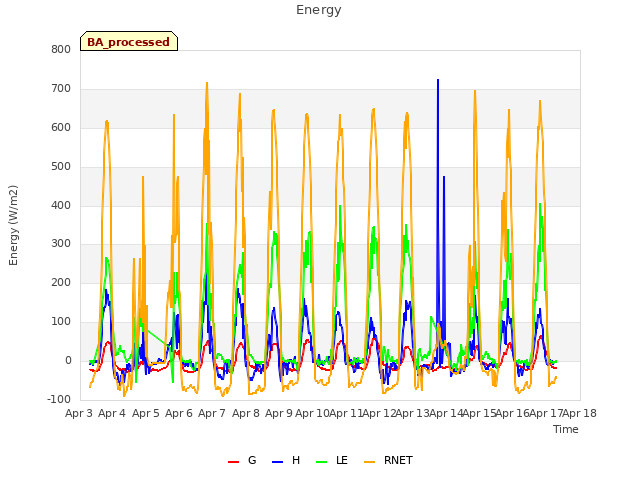Click the 300 y-axis tick value

61,244
